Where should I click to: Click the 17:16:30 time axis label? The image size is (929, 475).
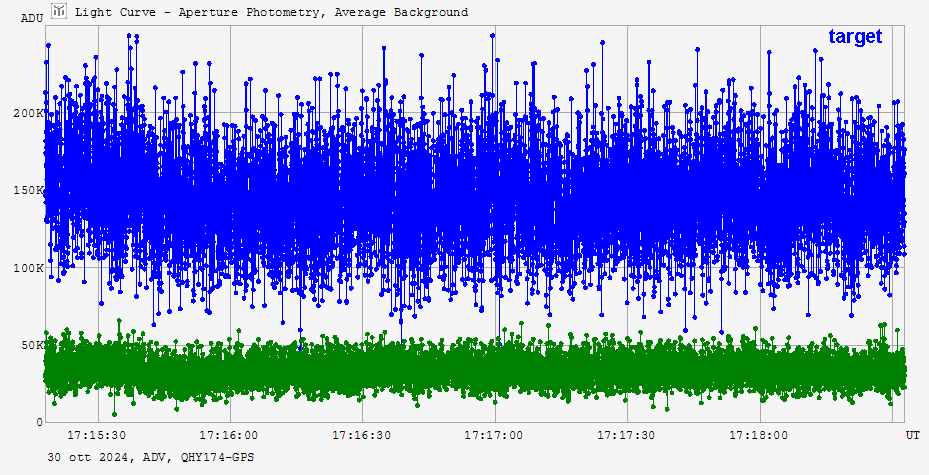click(x=361, y=435)
